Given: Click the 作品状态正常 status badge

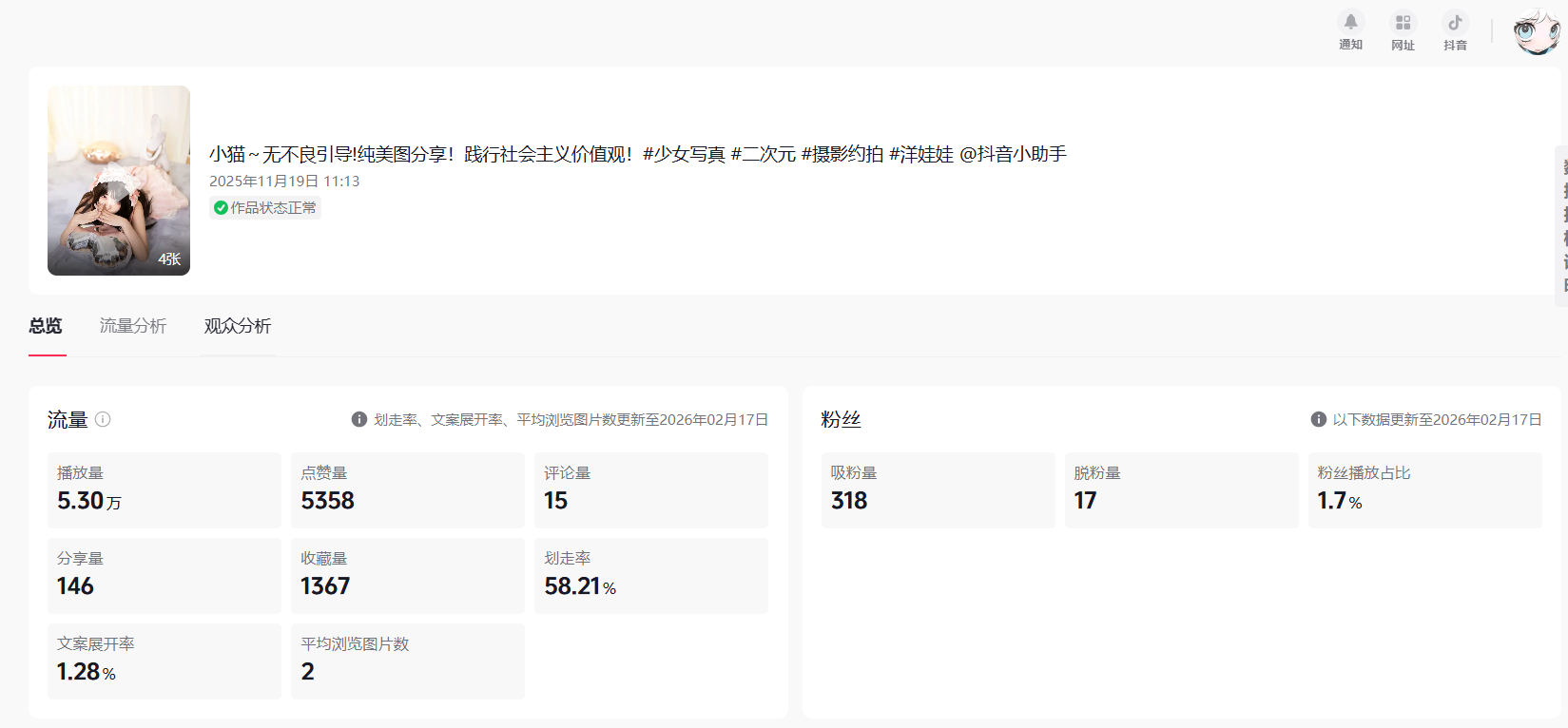Looking at the screenshot, I should (x=265, y=208).
